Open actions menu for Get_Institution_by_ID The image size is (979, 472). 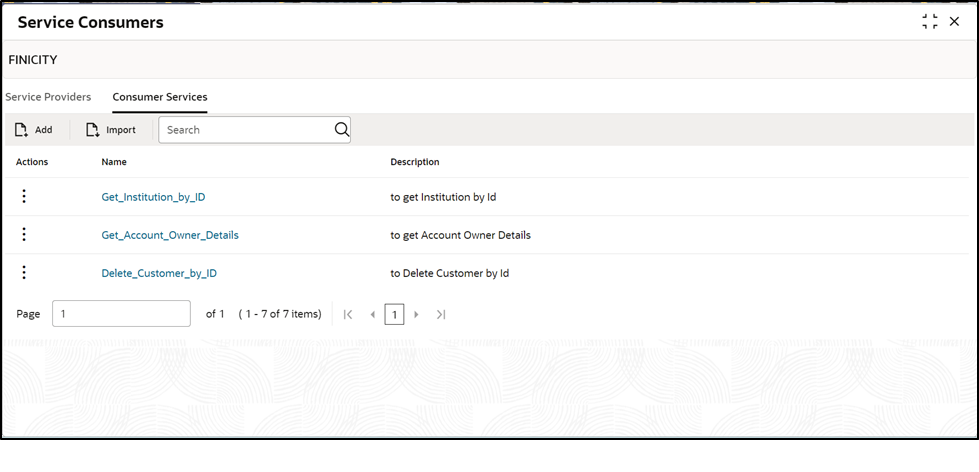(24, 196)
